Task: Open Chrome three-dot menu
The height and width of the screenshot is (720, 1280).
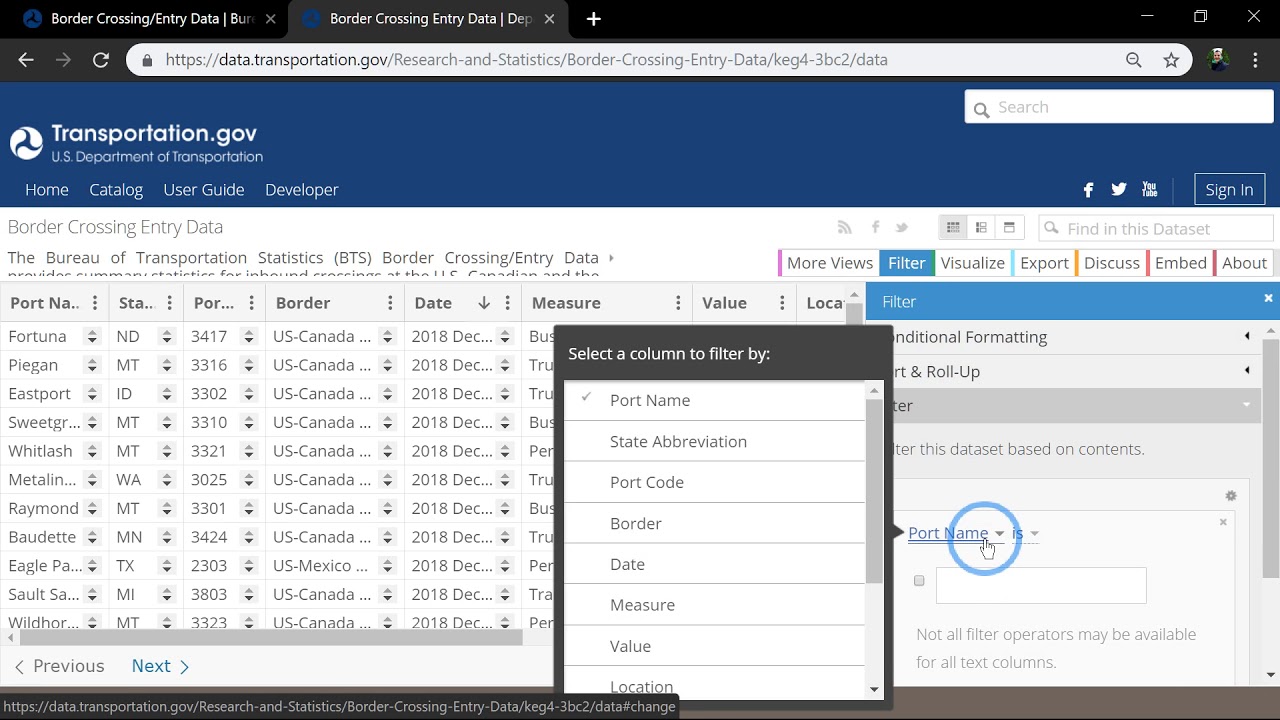Action: (x=1255, y=60)
